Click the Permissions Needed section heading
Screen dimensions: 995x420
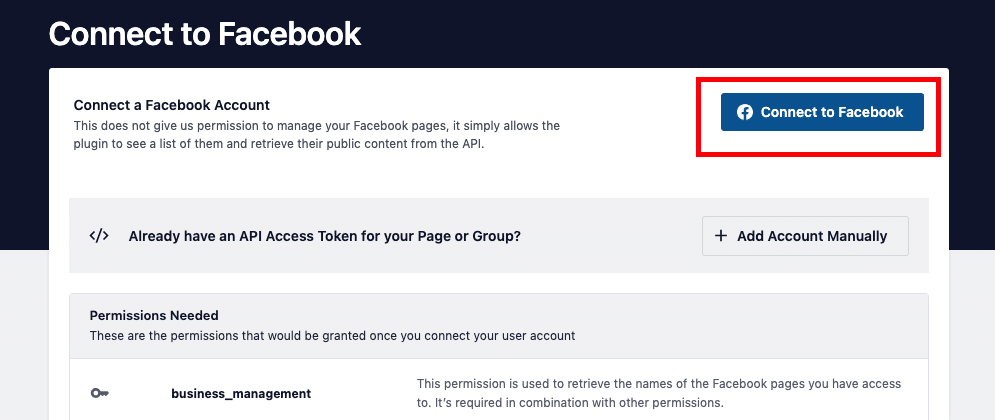pos(154,316)
